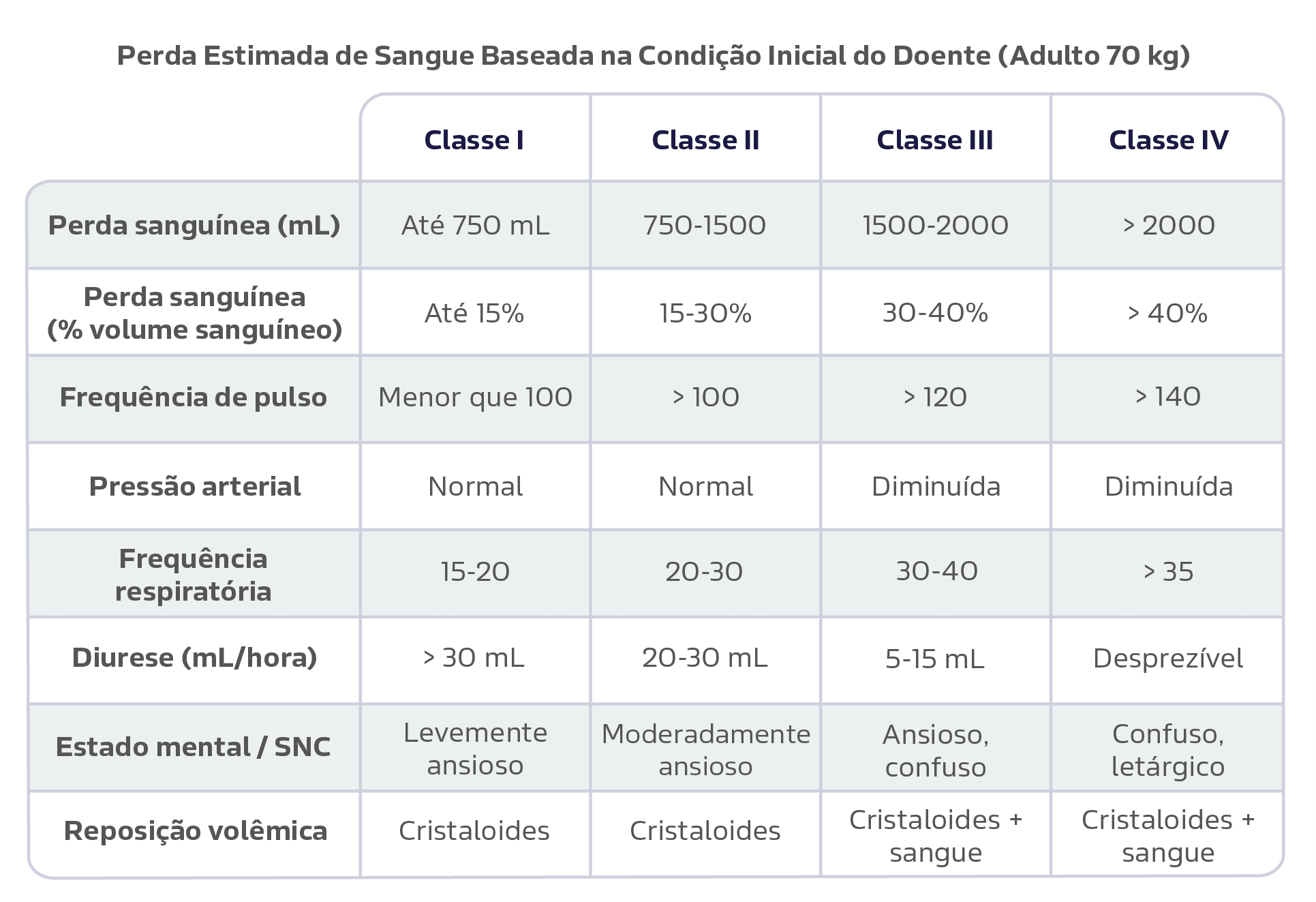Click the Menor que 100 pulse cell

coord(475,397)
